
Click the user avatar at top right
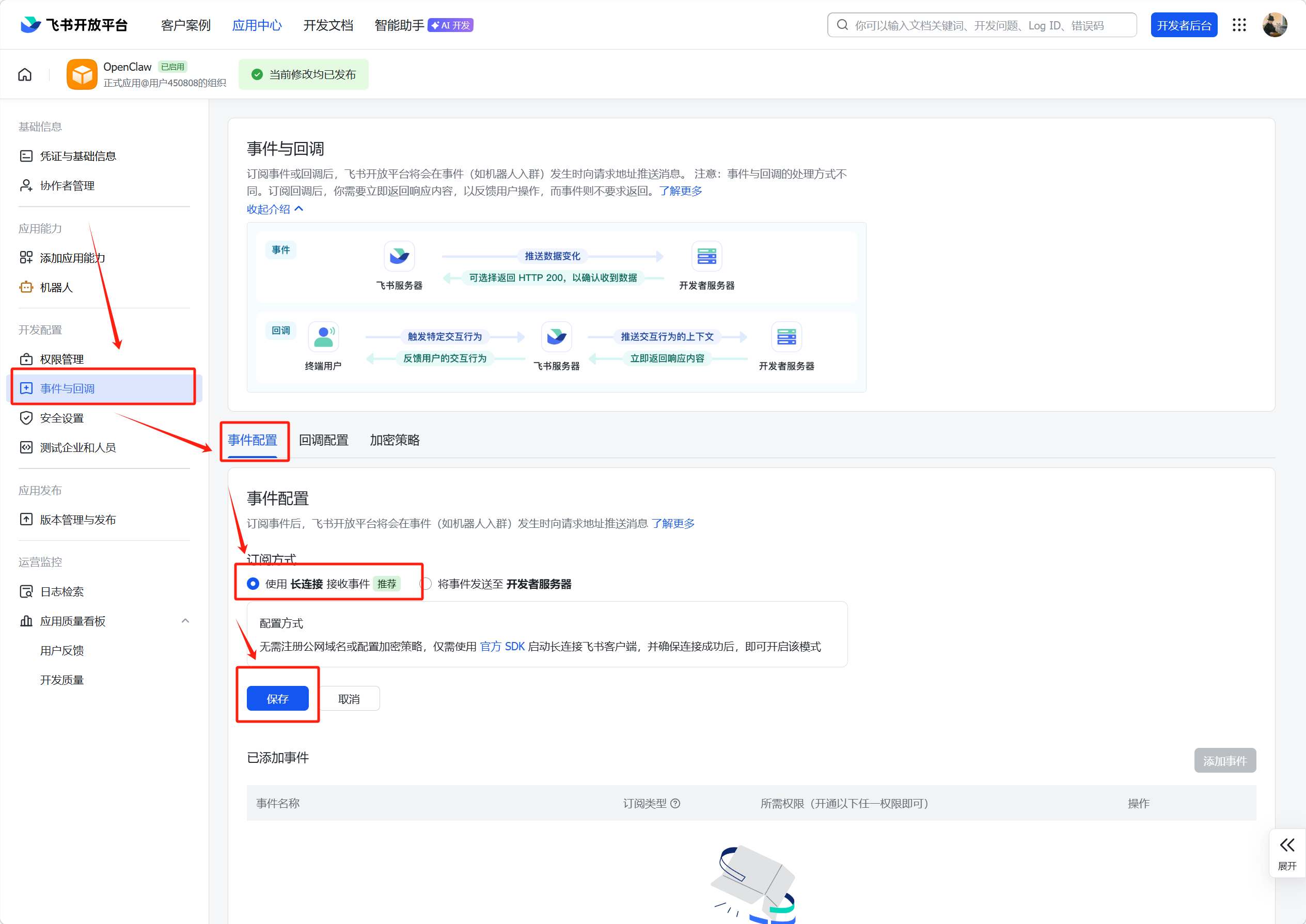pos(1274,25)
